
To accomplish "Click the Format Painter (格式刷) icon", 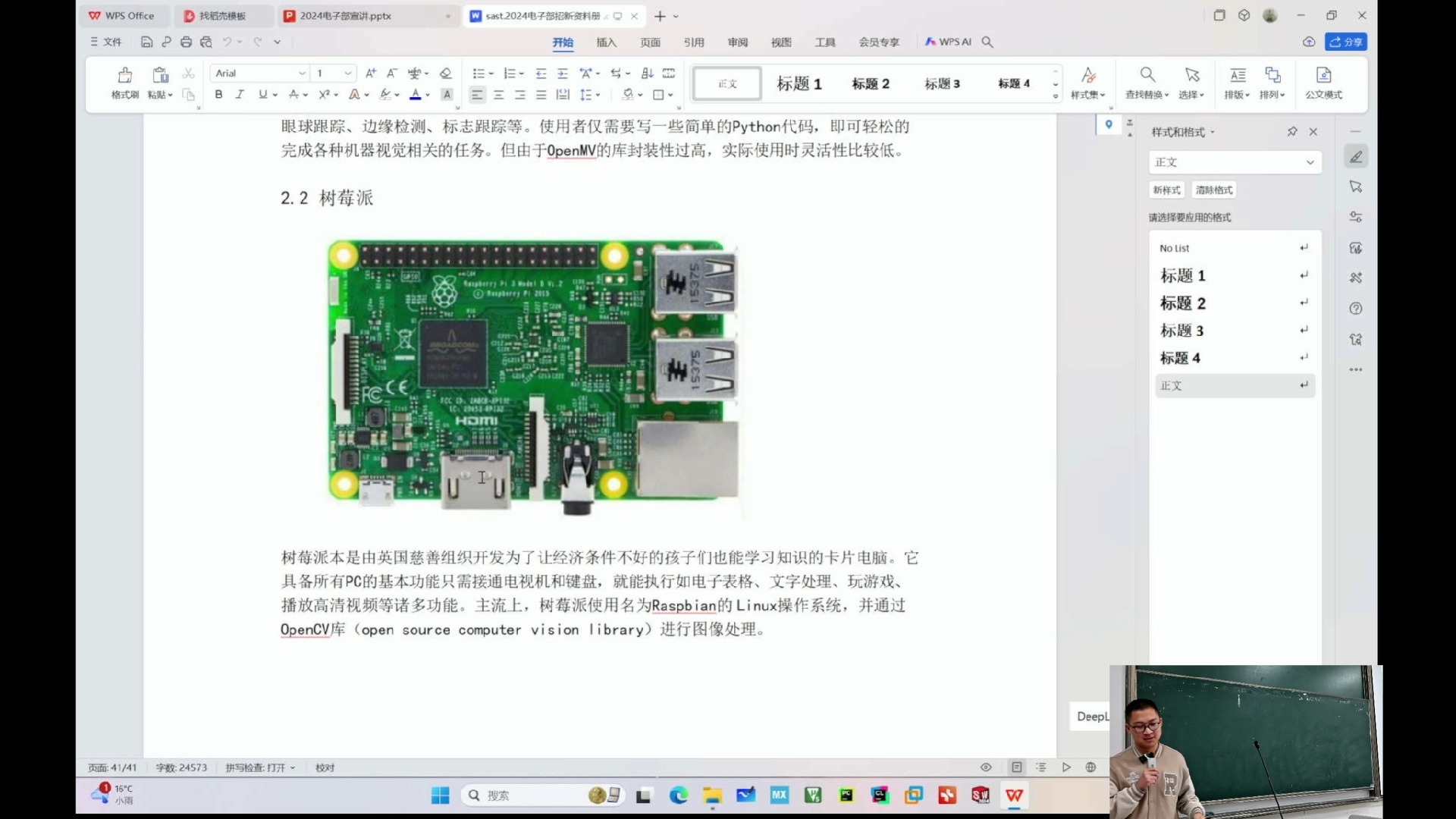I will (x=125, y=75).
